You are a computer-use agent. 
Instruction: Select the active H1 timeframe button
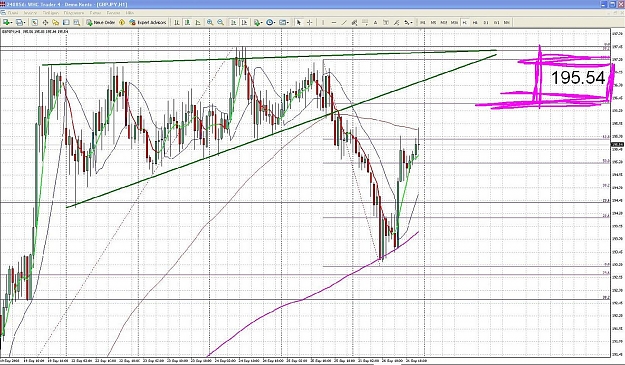(x=464, y=22)
